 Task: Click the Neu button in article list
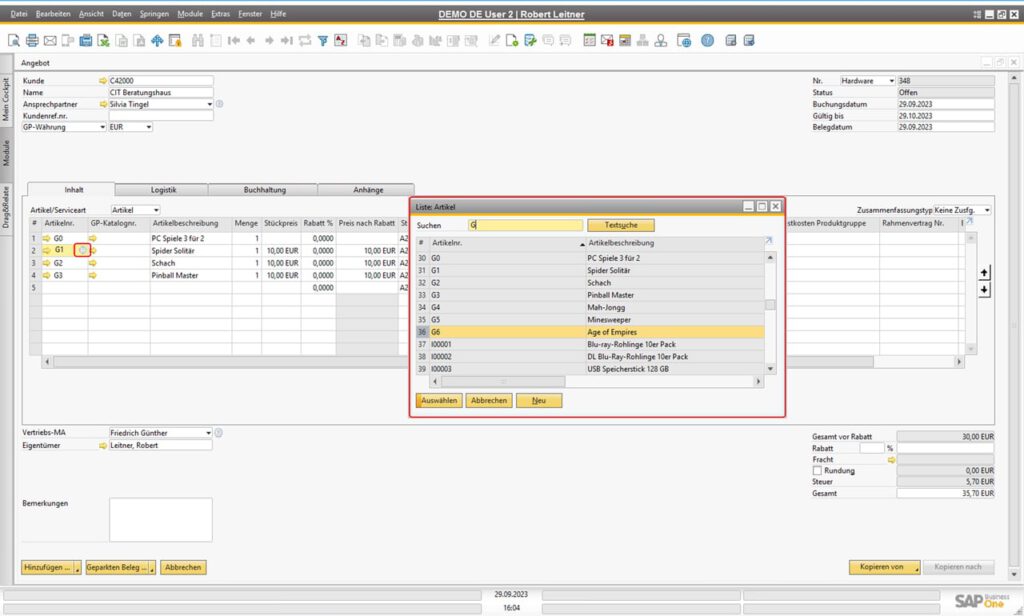pos(539,400)
